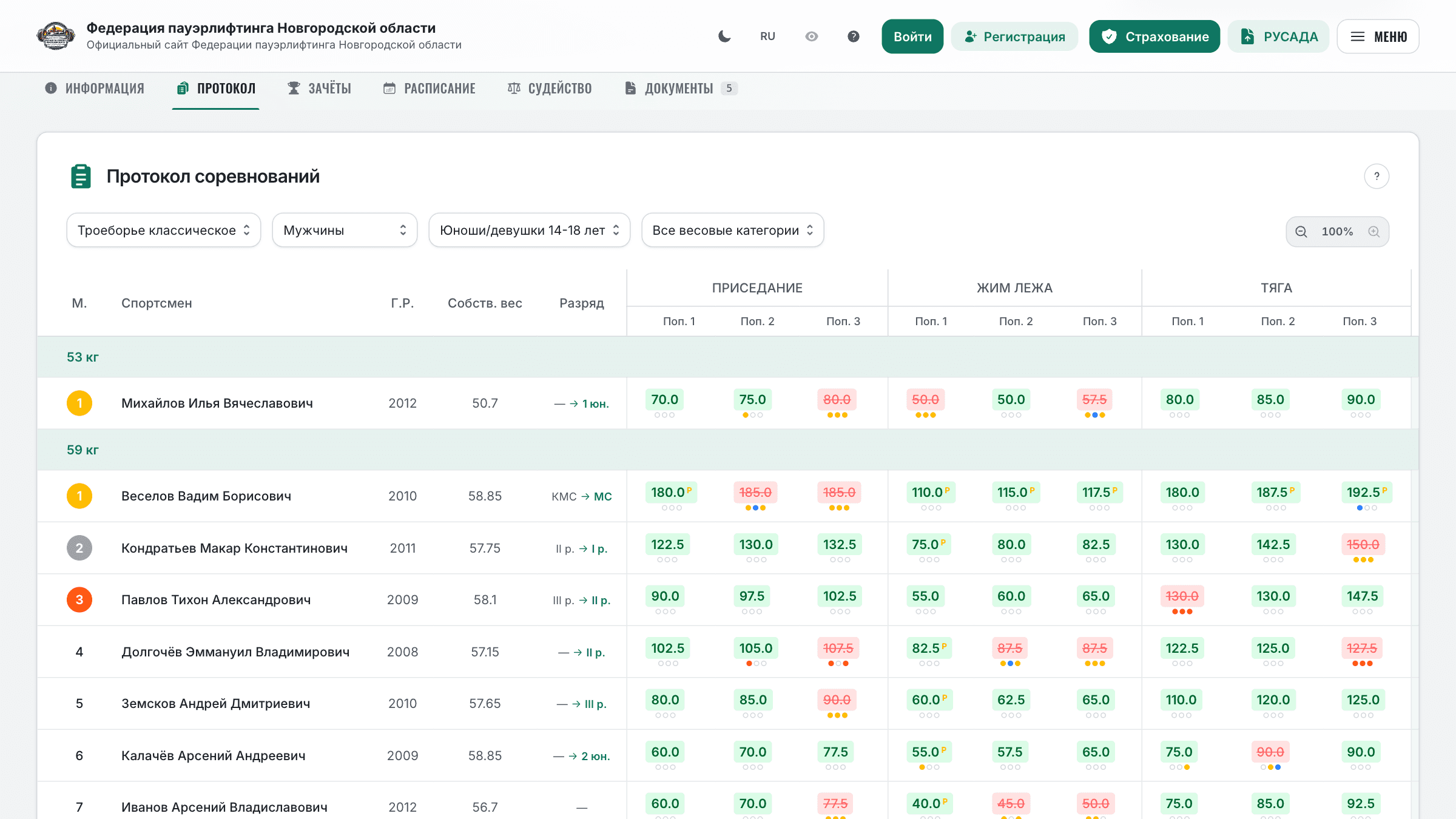Switch language via RU selector
Image resolution: width=1456 pixels, height=819 pixels.
767,36
